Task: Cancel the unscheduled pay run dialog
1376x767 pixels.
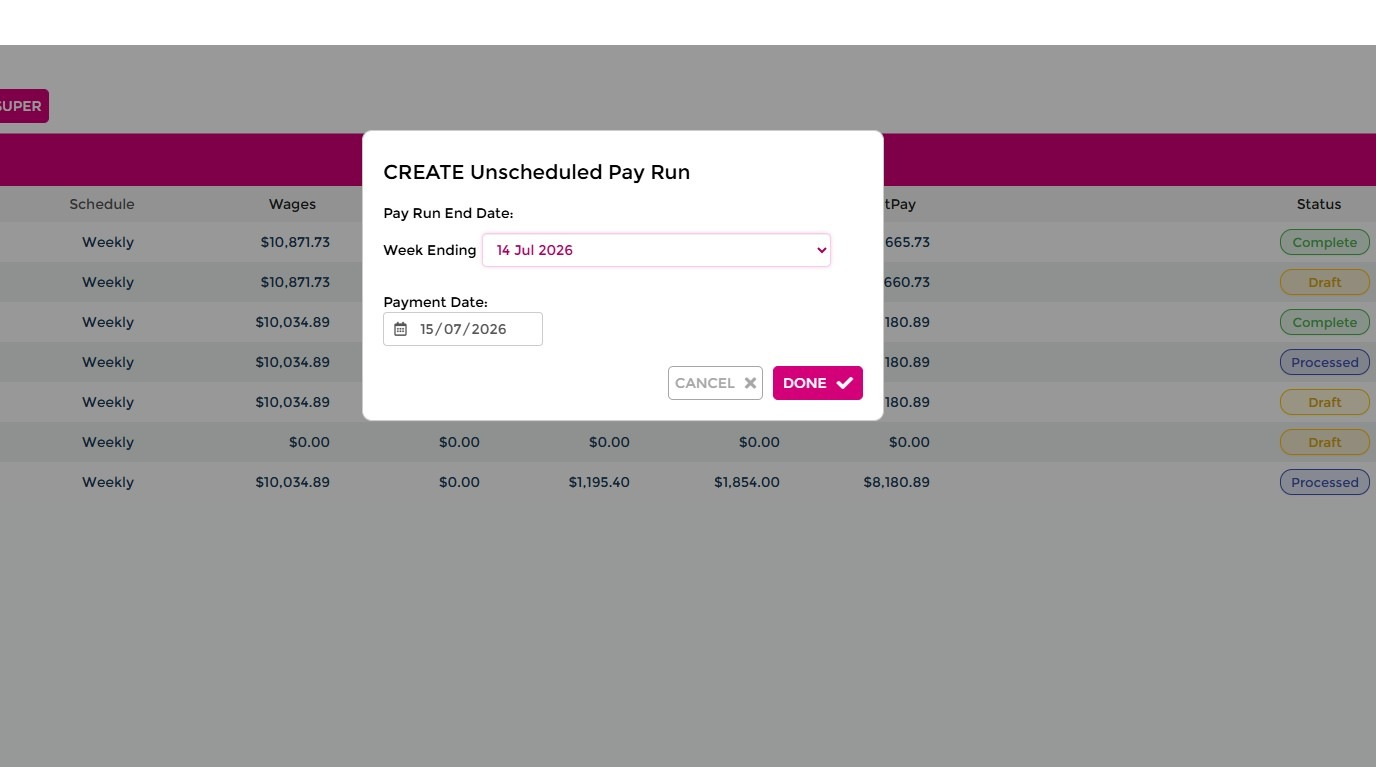Action: pyautogui.click(x=715, y=383)
